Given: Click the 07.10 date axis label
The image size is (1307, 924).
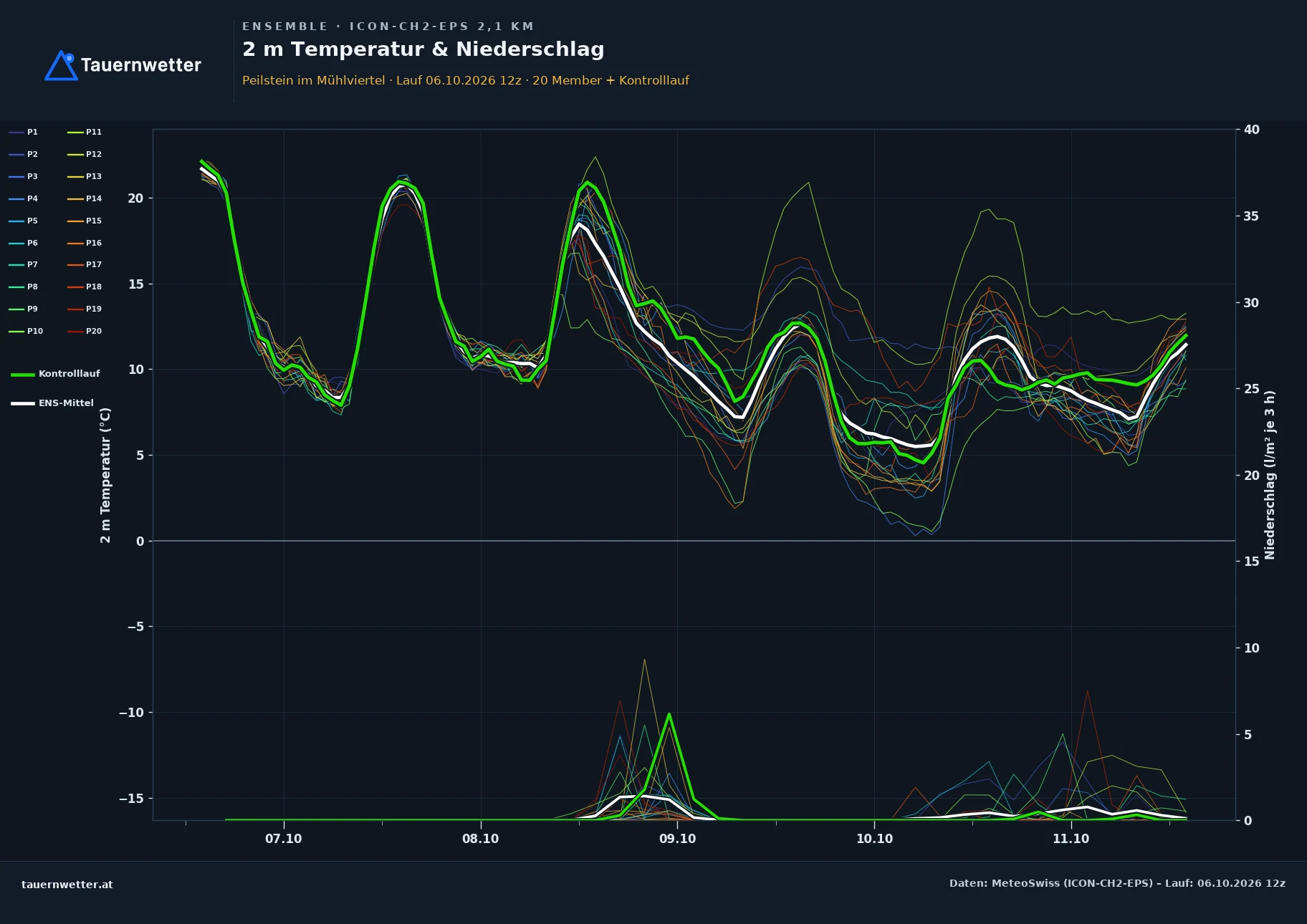Looking at the screenshot, I should click(284, 839).
